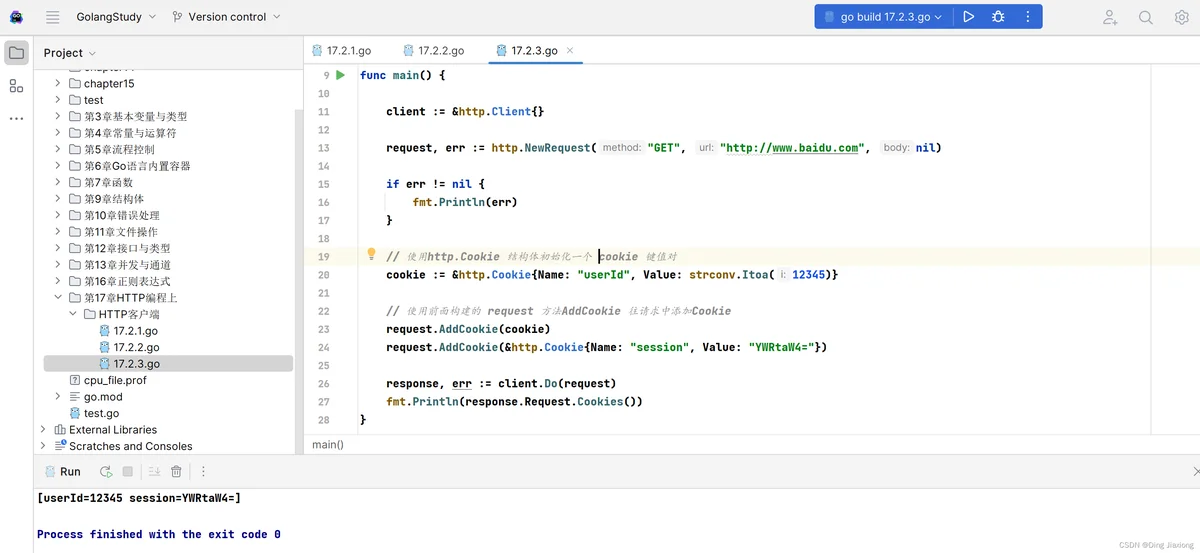This screenshot has height=553, width=1200.
Task: Expand the test folder
Action: click(58, 100)
